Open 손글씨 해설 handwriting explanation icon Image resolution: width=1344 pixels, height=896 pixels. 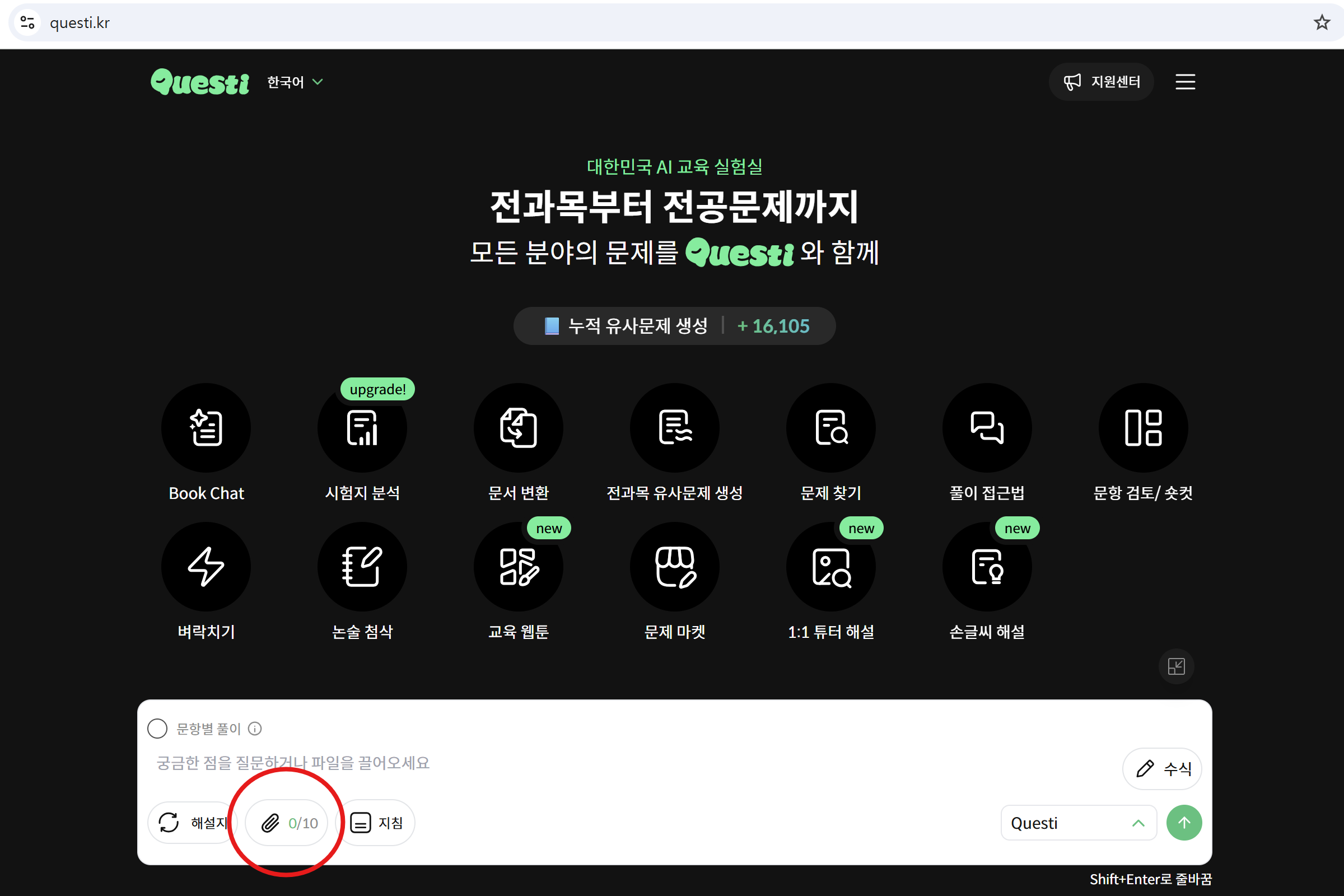tap(987, 566)
